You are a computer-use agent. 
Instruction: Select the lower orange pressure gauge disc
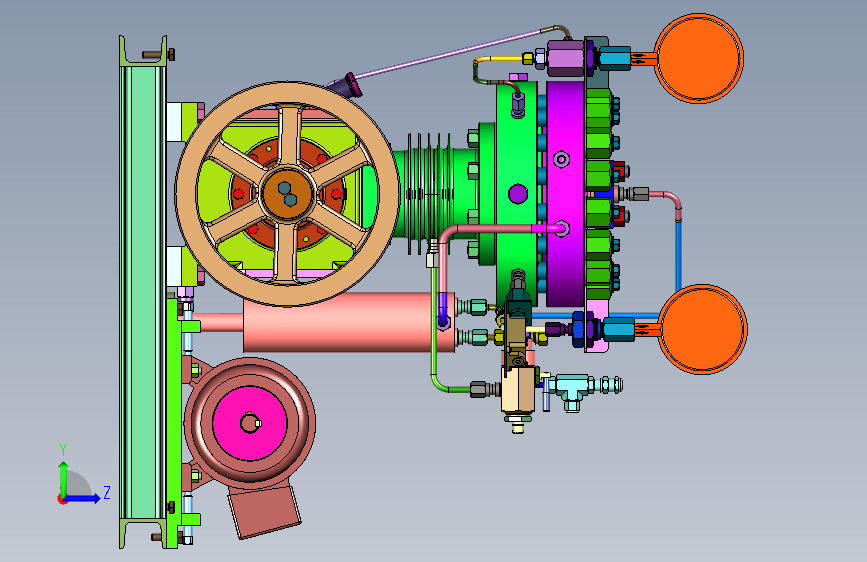[702, 329]
